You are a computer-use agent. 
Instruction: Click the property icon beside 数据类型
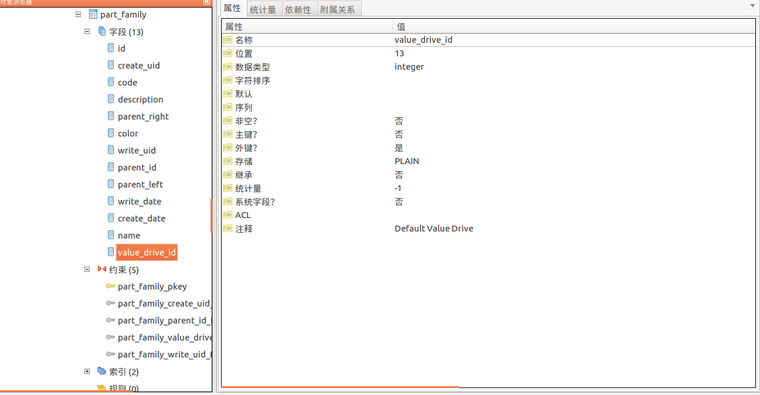click(x=228, y=67)
